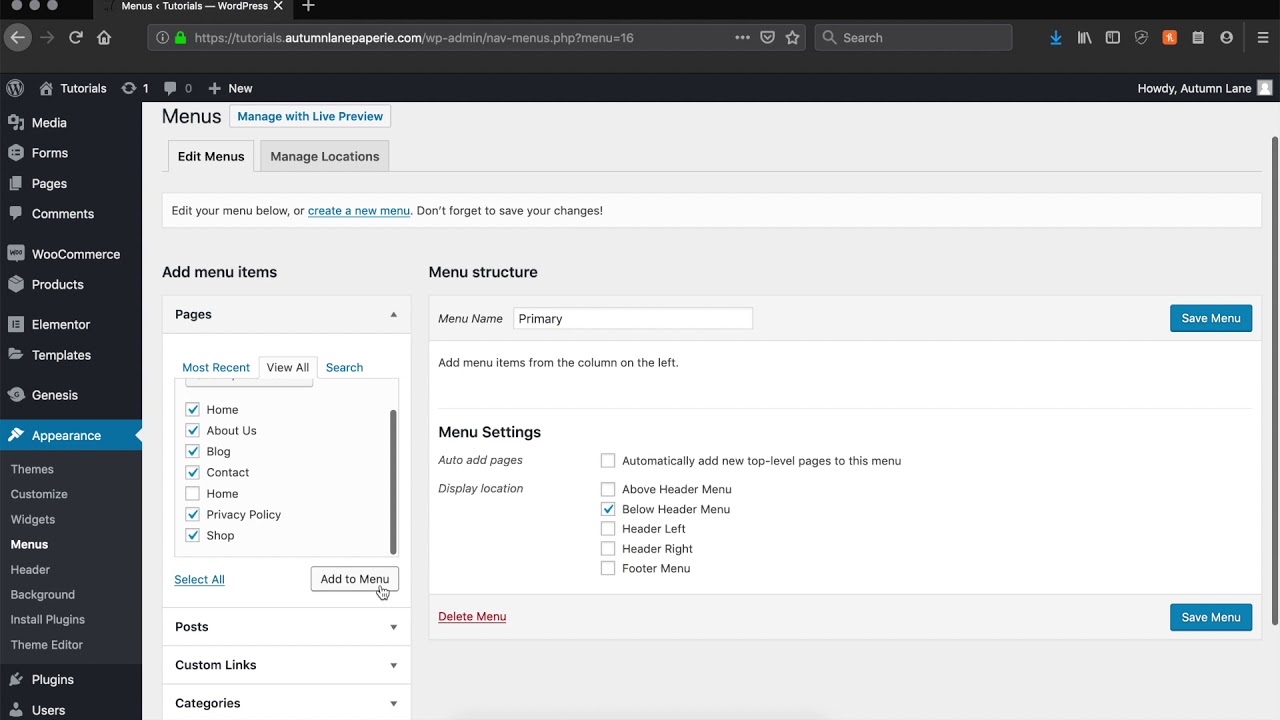1280x720 pixels.
Task: Go to browser home icon
Action: (x=104, y=37)
